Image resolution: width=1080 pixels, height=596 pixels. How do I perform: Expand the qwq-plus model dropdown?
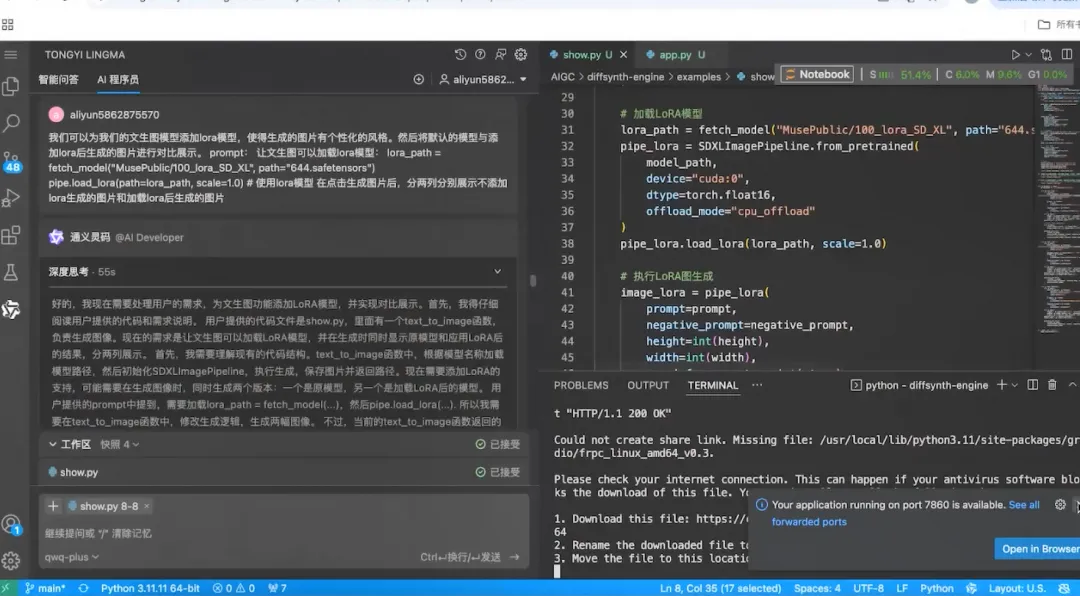pos(72,557)
